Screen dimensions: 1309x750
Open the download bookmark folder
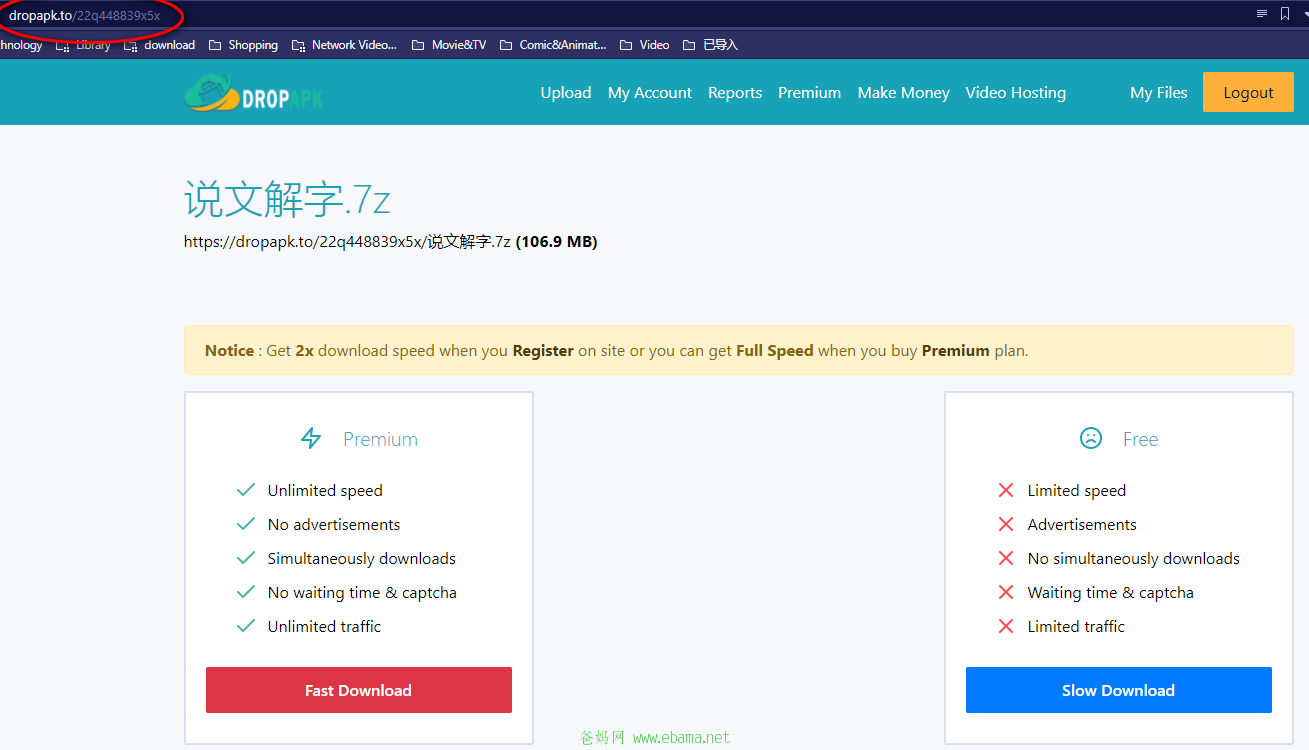160,45
